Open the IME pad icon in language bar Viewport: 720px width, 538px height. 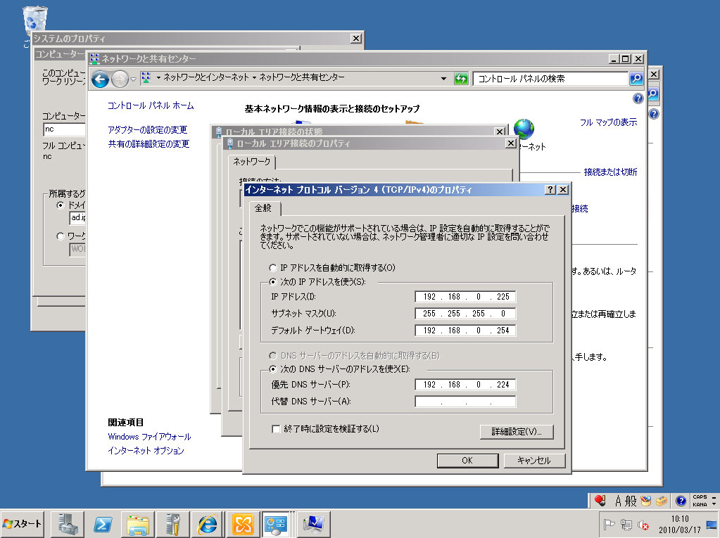tap(646, 501)
